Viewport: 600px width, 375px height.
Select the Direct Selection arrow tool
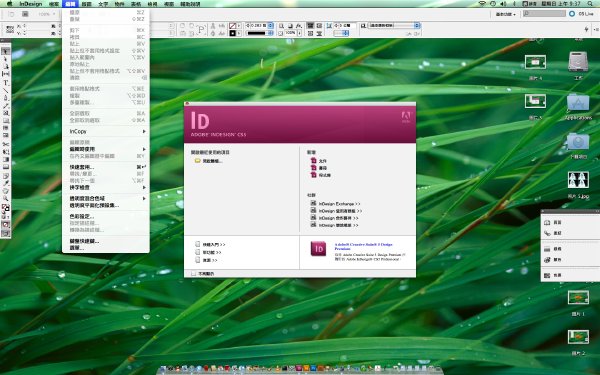tap(6, 59)
